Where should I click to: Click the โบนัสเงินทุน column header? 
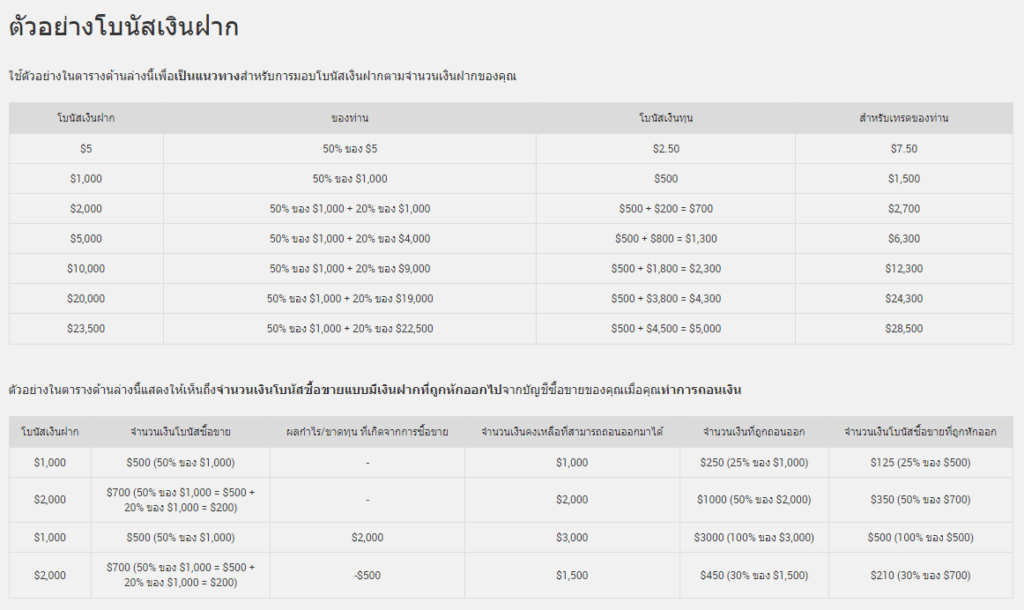tap(665, 118)
